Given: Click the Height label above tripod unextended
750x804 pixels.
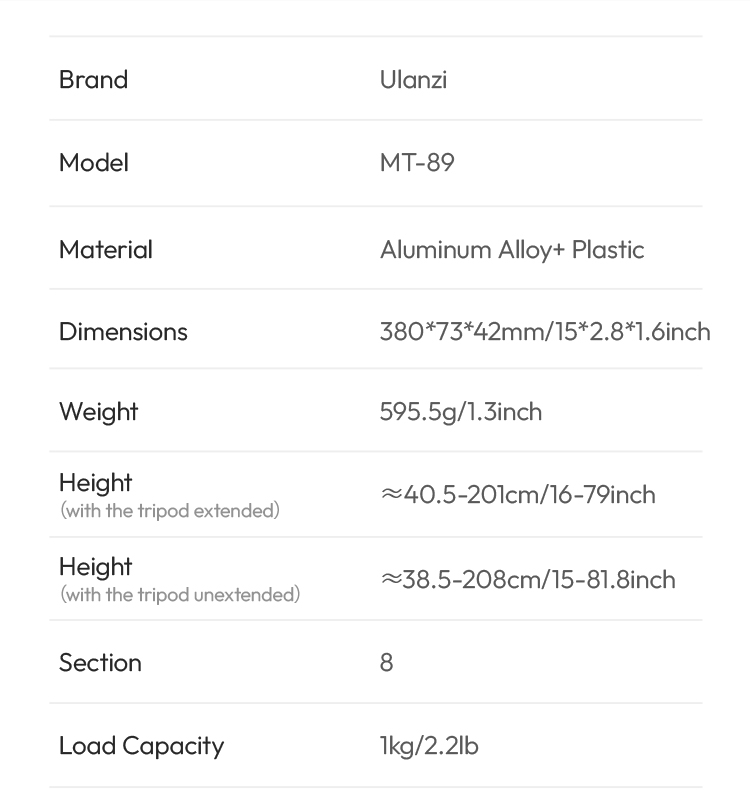Looking at the screenshot, I should pyautogui.click(x=96, y=567).
